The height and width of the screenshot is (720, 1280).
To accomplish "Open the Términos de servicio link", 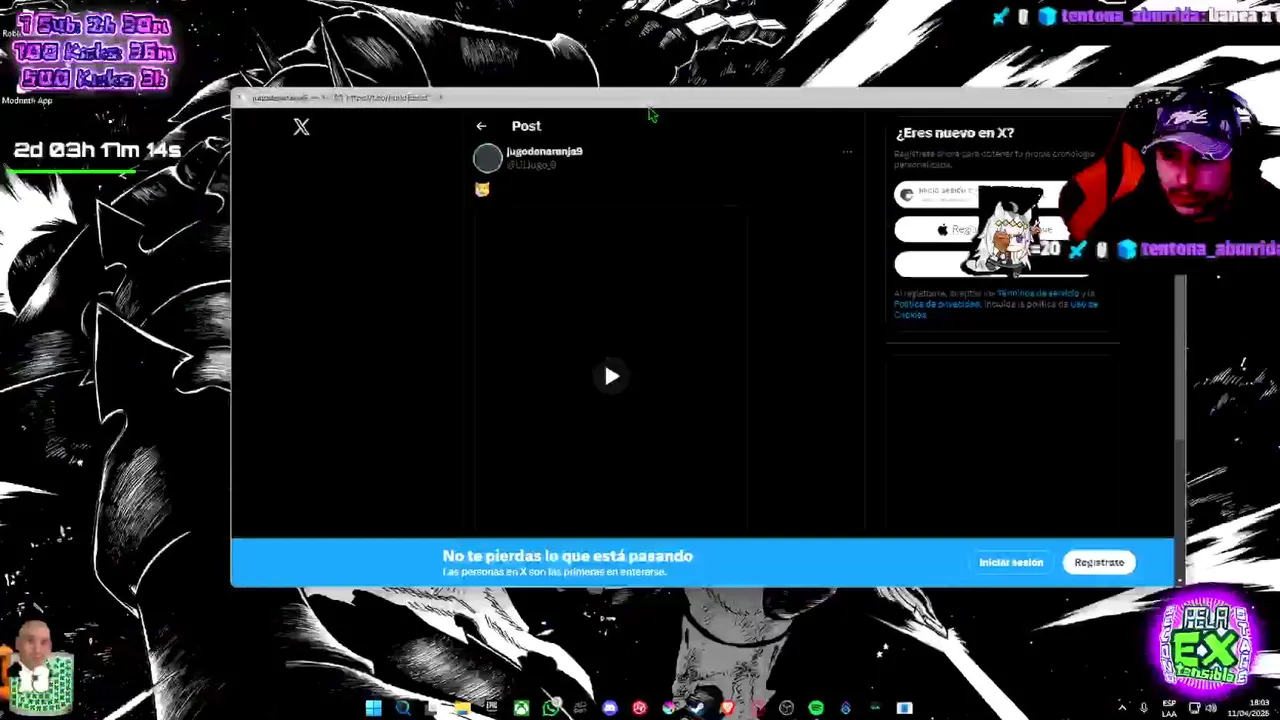I will pos(1037,293).
